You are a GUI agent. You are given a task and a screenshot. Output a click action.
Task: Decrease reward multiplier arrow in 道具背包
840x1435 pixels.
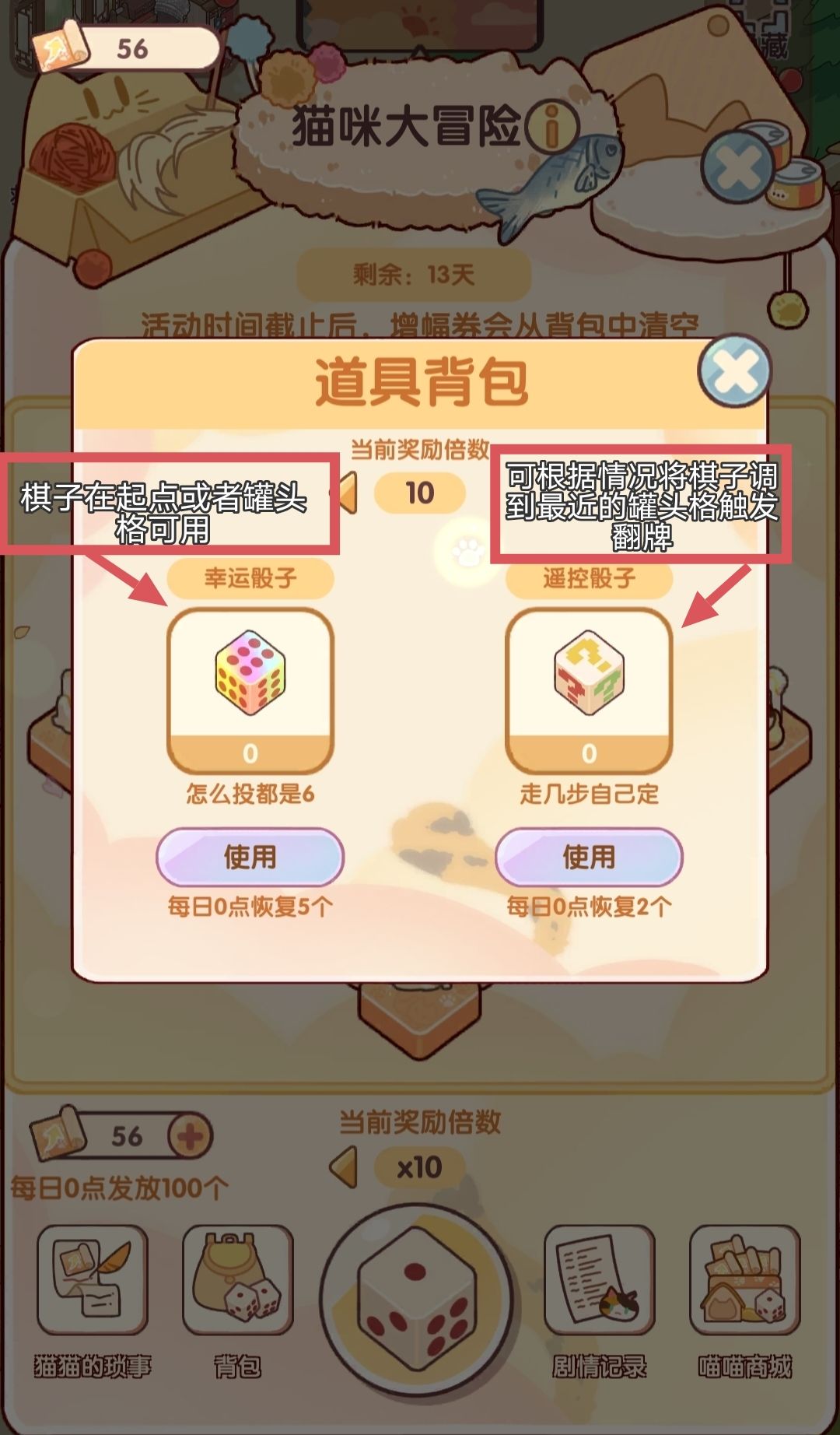(x=344, y=493)
